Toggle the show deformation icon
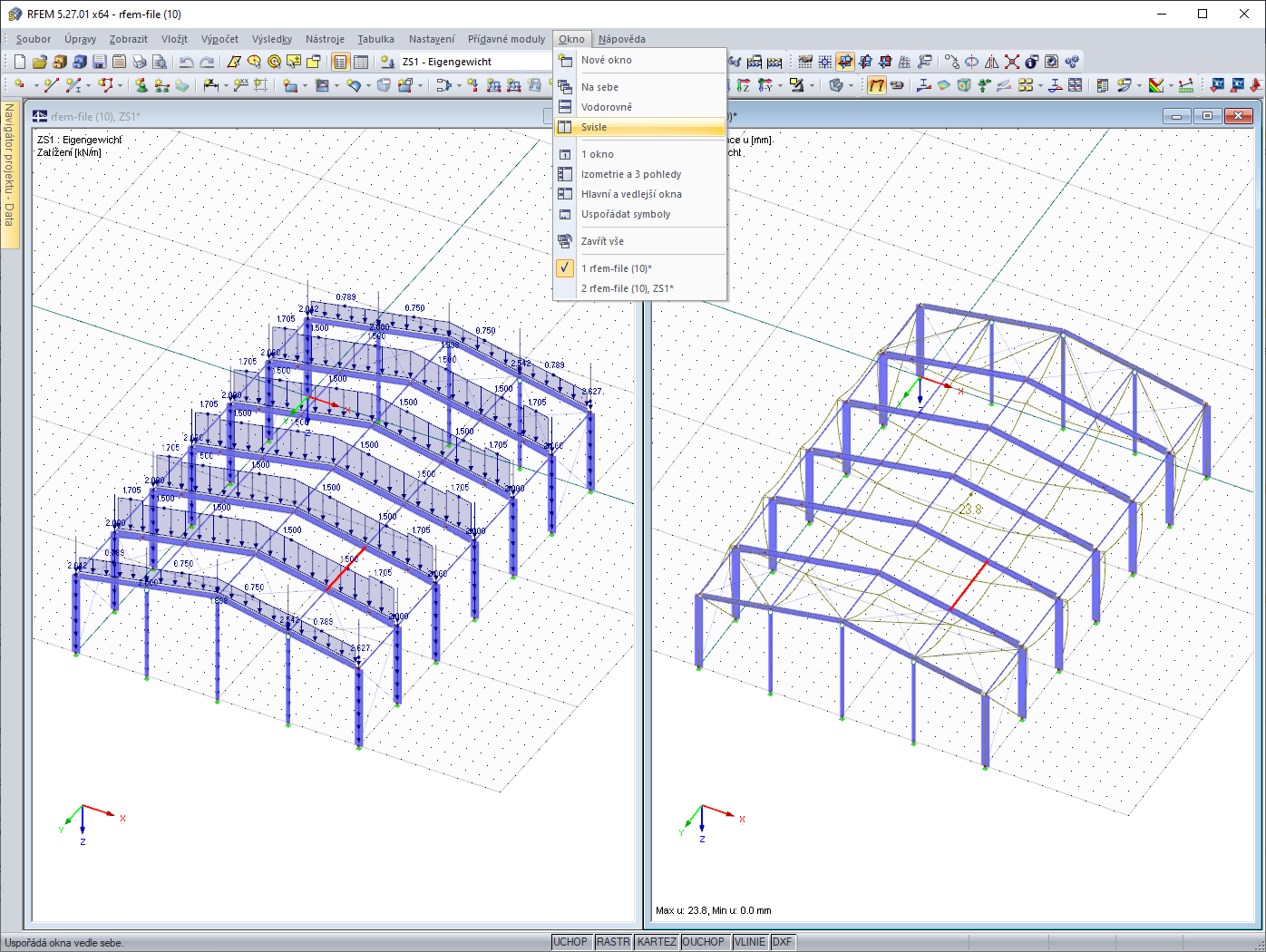Viewport: 1266px width, 952px height. pos(876,85)
